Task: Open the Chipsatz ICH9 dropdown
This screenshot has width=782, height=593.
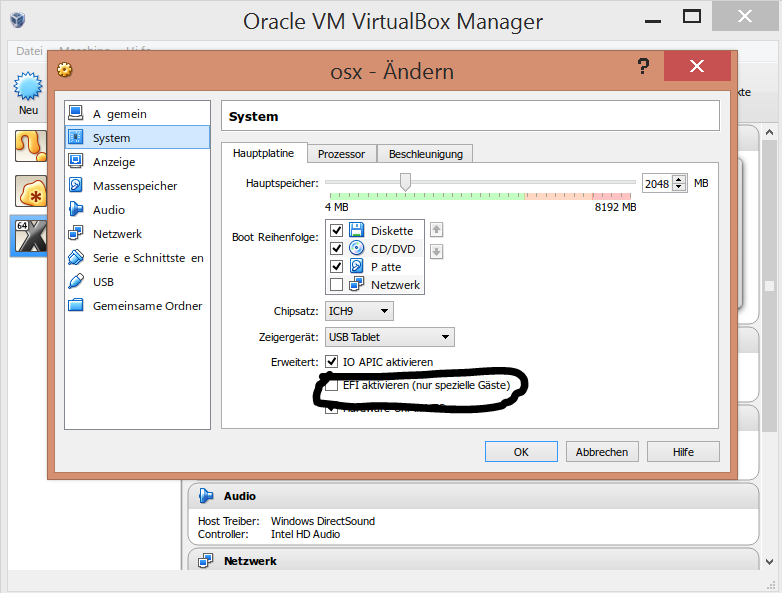Action: 359,311
